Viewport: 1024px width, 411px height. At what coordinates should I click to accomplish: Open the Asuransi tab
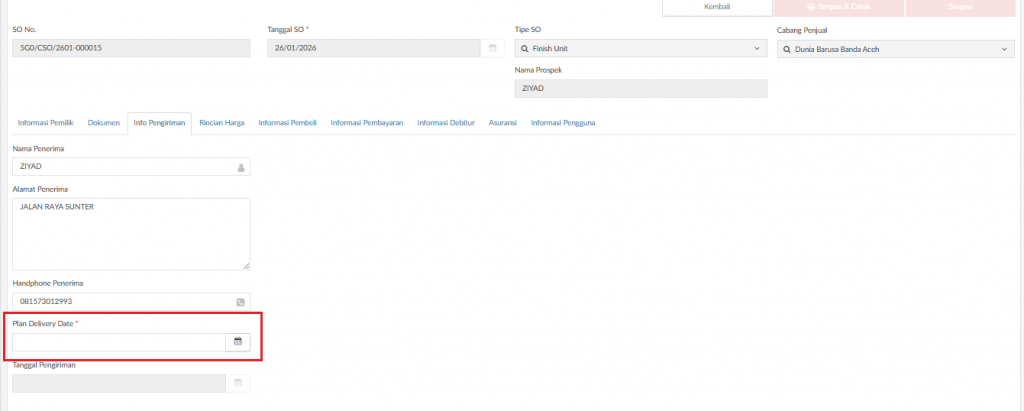tap(502, 123)
